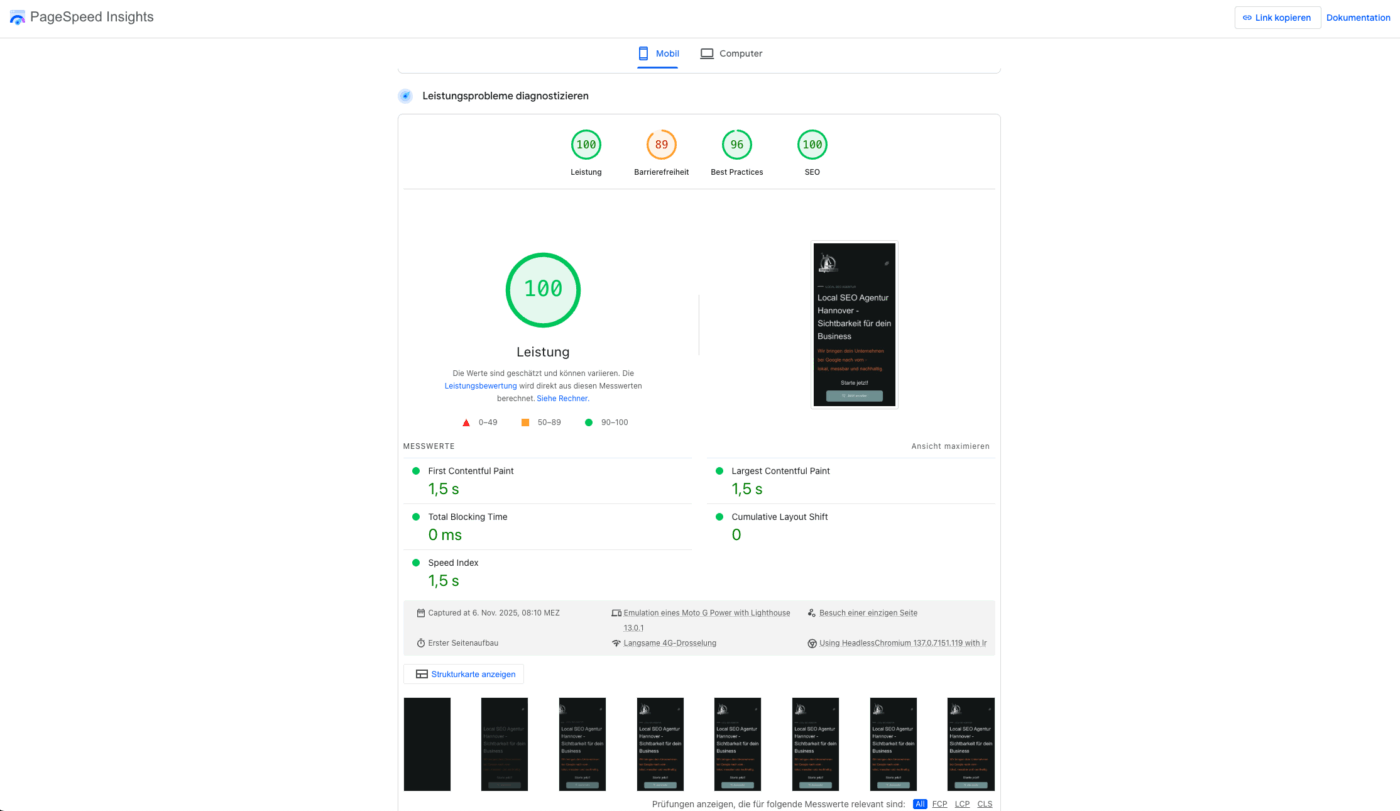Click the large mobile page screenshot preview
1400x811 pixels.
(854, 325)
